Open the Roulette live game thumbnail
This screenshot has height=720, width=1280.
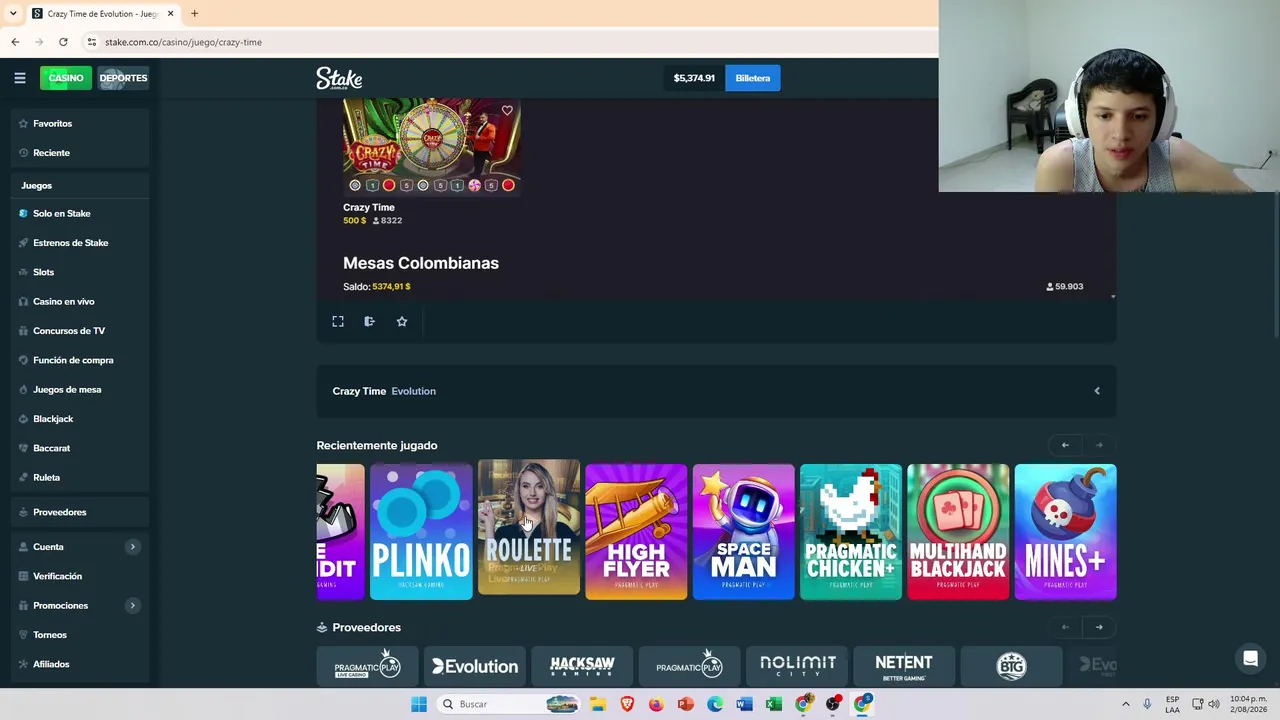pos(528,527)
